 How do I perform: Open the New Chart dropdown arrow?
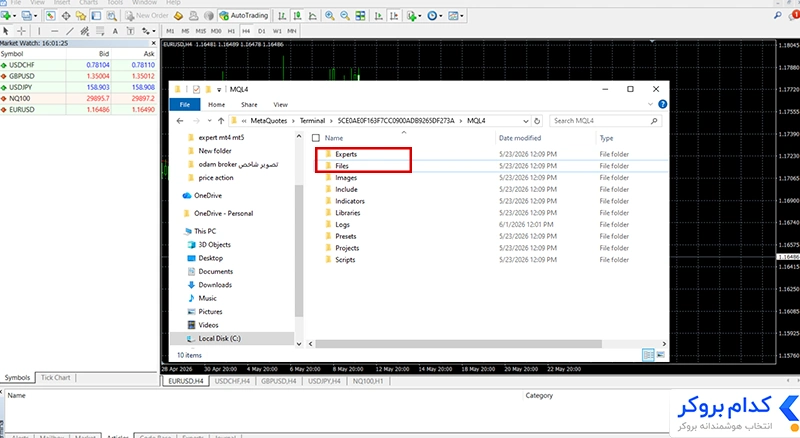13,16
